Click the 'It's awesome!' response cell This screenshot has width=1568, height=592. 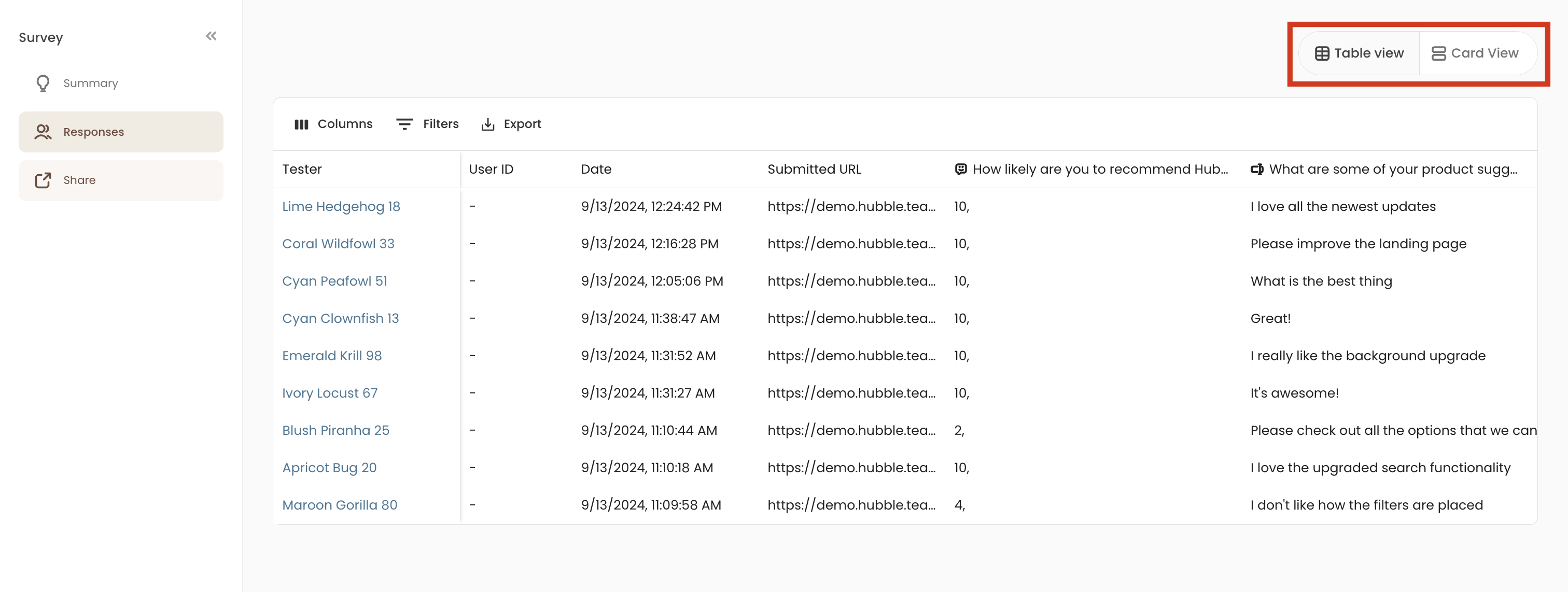click(1295, 393)
